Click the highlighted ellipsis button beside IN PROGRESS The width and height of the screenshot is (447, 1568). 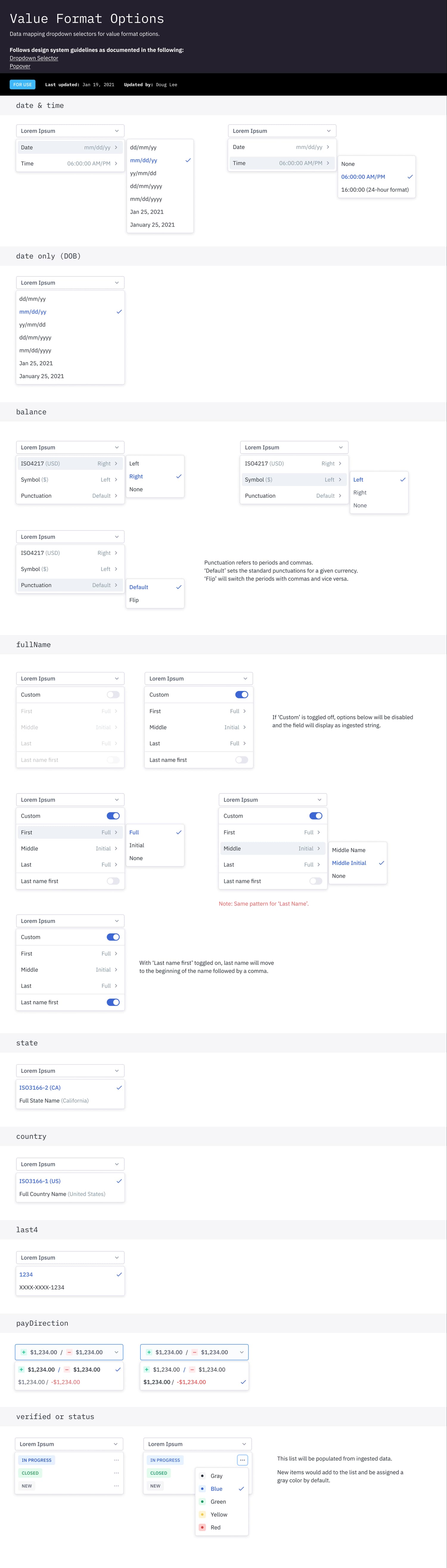(x=242, y=1460)
